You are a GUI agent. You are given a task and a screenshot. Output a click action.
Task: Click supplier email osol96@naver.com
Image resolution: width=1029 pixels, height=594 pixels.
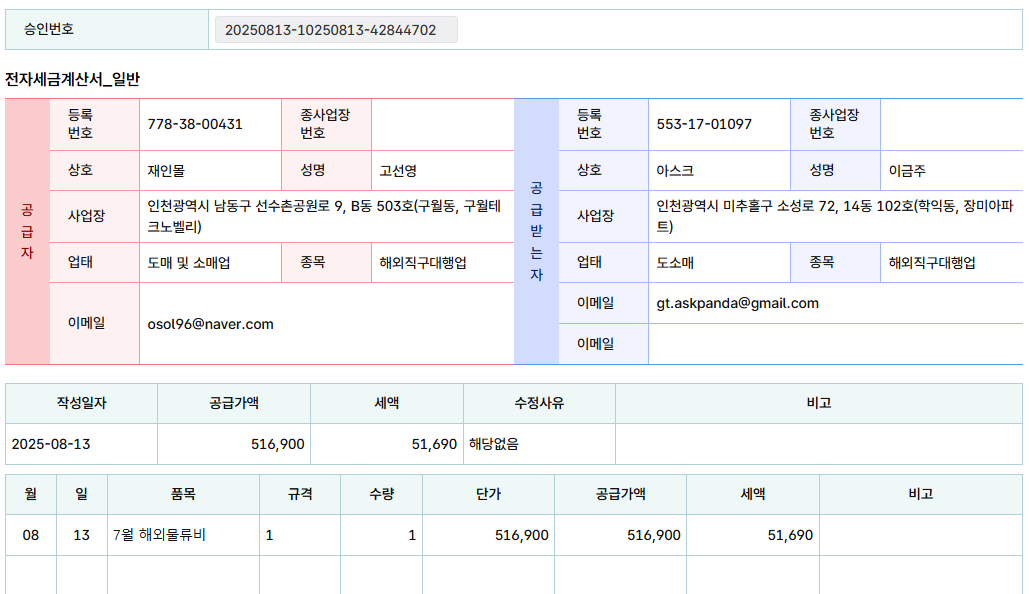(210, 324)
